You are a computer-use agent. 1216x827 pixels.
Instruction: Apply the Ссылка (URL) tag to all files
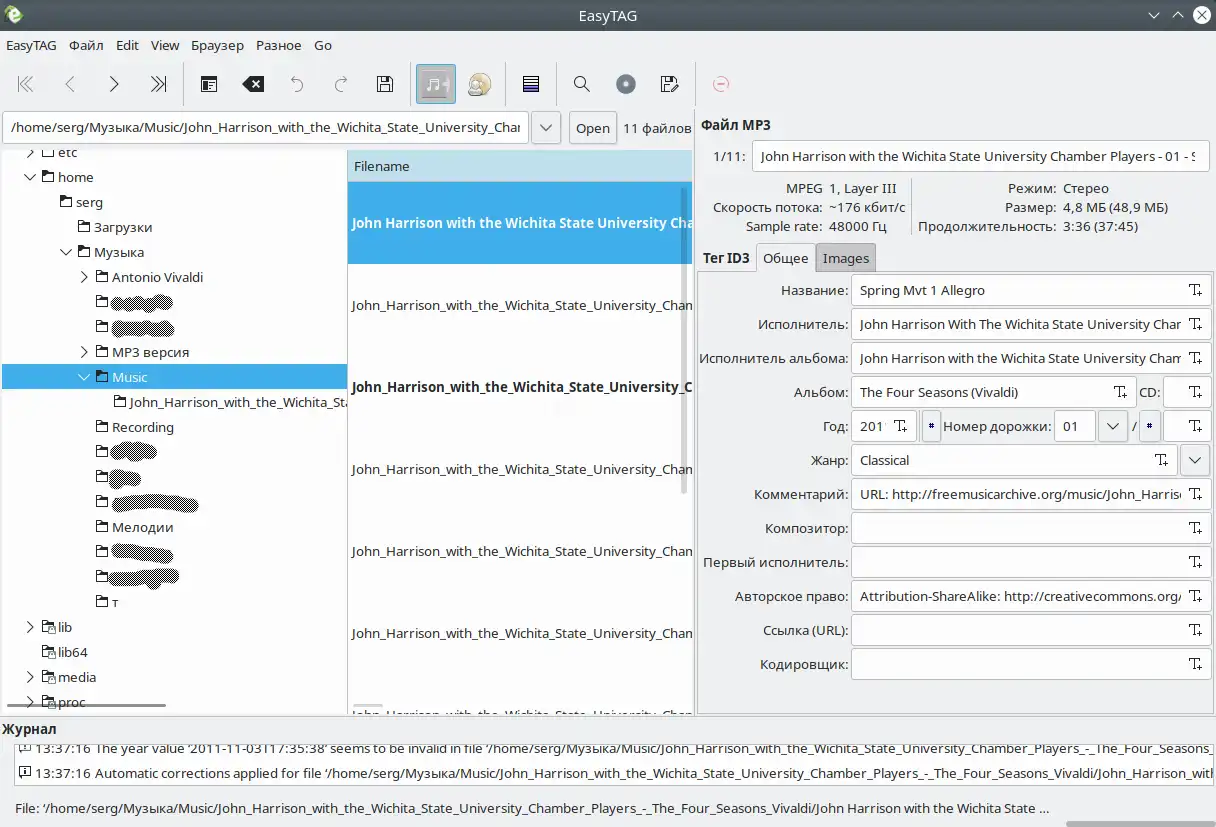coord(1196,630)
